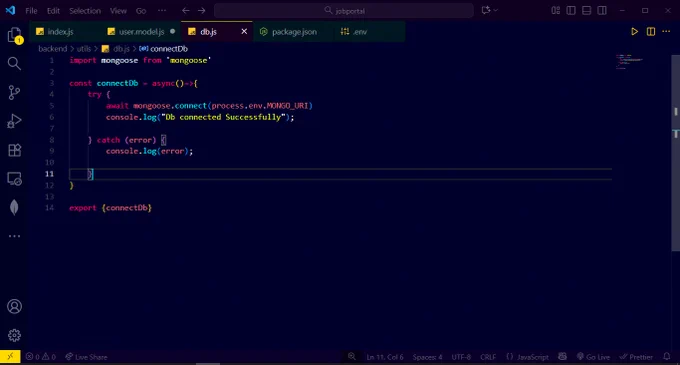Open the File menu
The height and width of the screenshot is (365, 680).
click(x=31, y=11)
